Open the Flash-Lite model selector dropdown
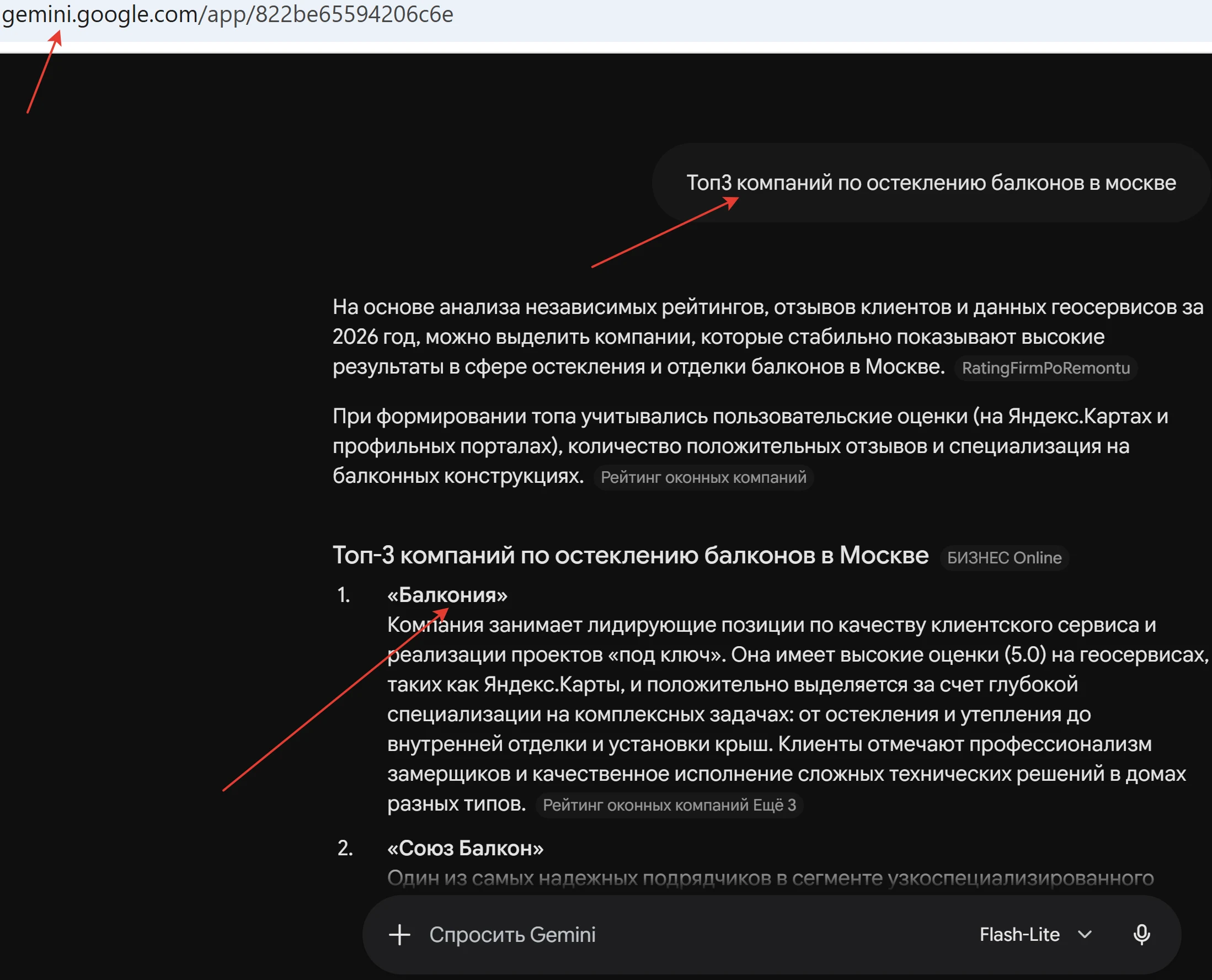 click(x=1035, y=934)
